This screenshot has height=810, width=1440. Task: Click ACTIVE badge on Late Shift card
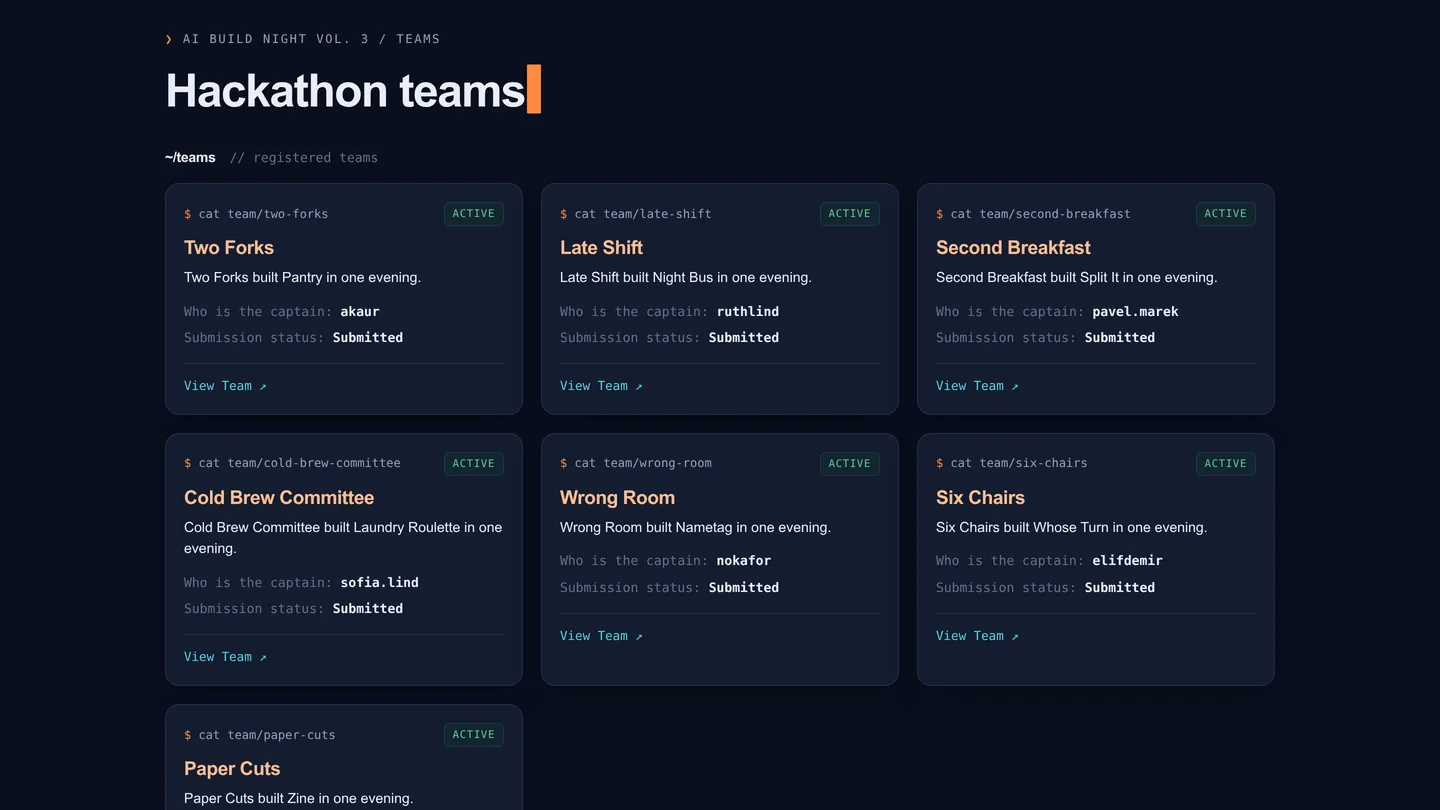point(850,214)
